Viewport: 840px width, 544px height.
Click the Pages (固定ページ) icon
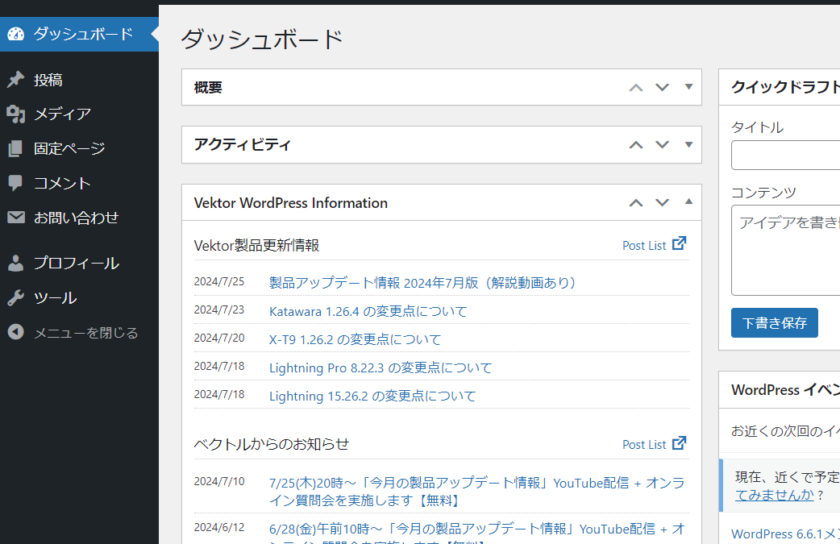(x=16, y=148)
